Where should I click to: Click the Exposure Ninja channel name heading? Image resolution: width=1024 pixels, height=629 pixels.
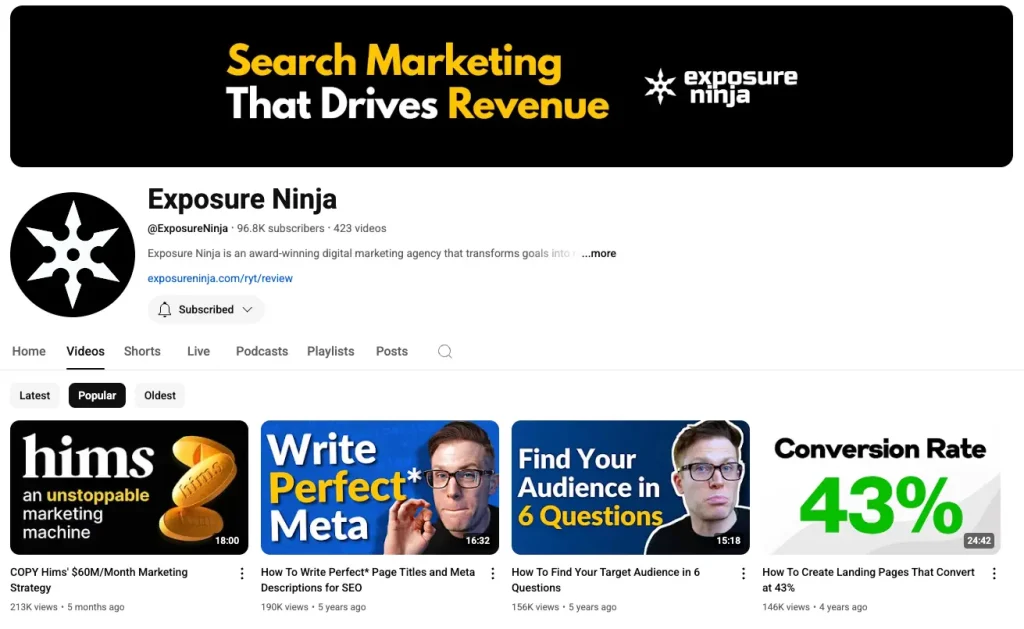(x=242, y=199)
